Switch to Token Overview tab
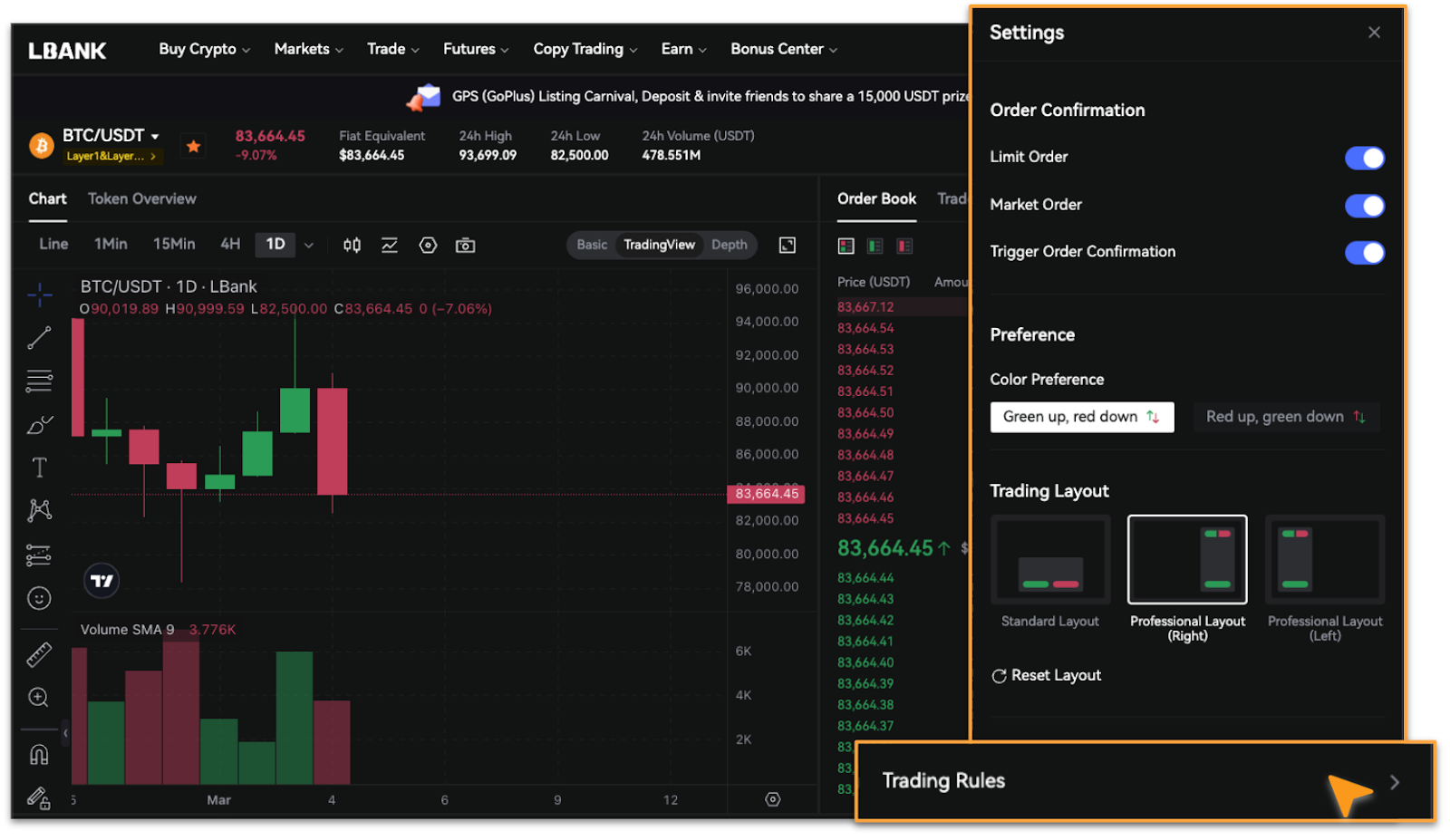Screen dimensions: 1450x840 click(x=141, y=198)
